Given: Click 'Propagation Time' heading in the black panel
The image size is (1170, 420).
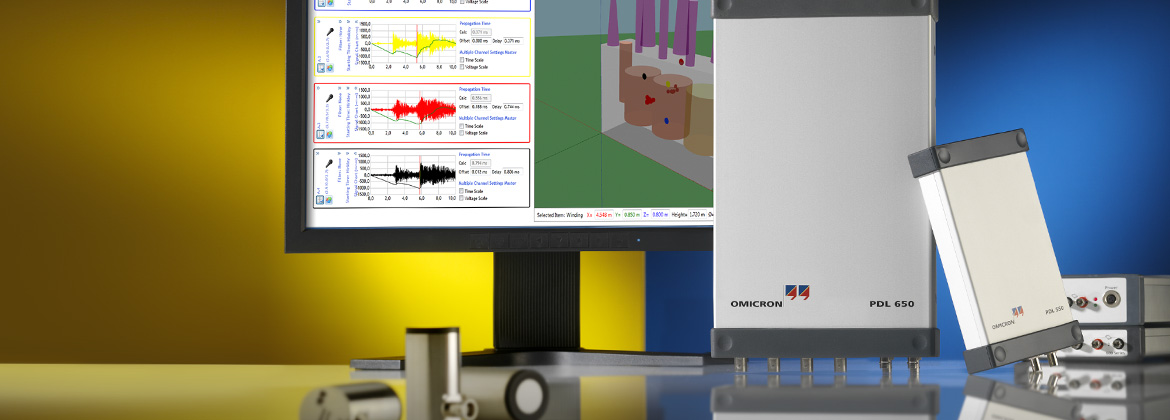Looking at the screenshot, I should pyautogui.click(x=475, y=154).
